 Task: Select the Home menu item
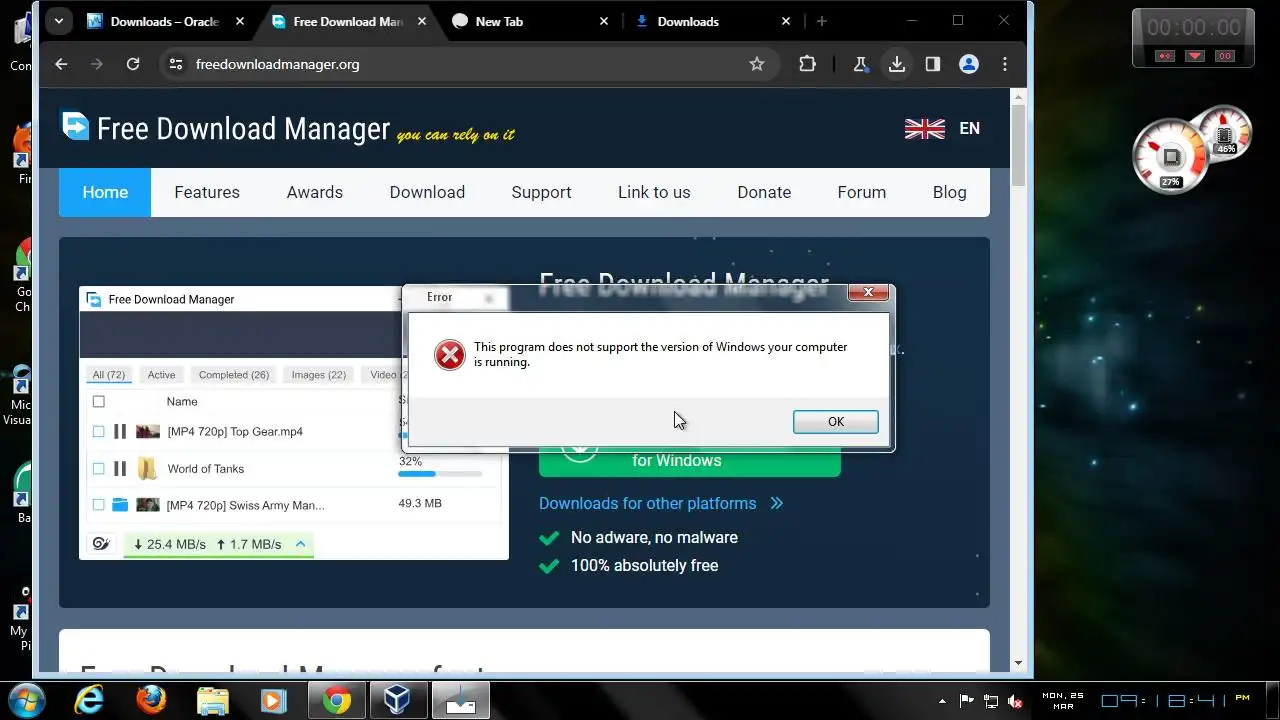pyautogui.click(x=105, y=192)
